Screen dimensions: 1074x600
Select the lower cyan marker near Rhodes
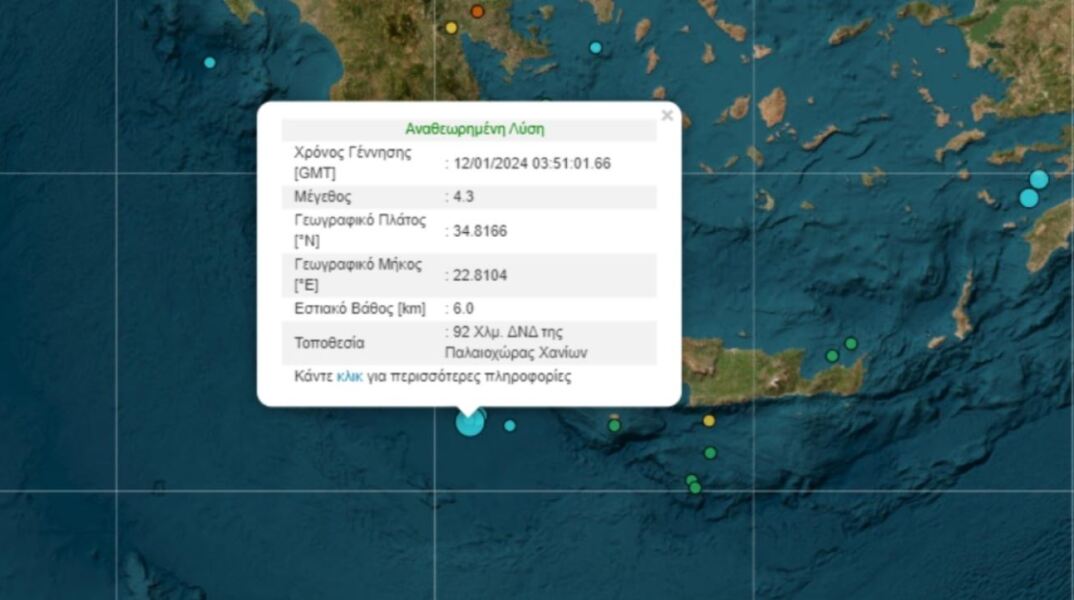pyautogui.click(x=1028, y=198)
